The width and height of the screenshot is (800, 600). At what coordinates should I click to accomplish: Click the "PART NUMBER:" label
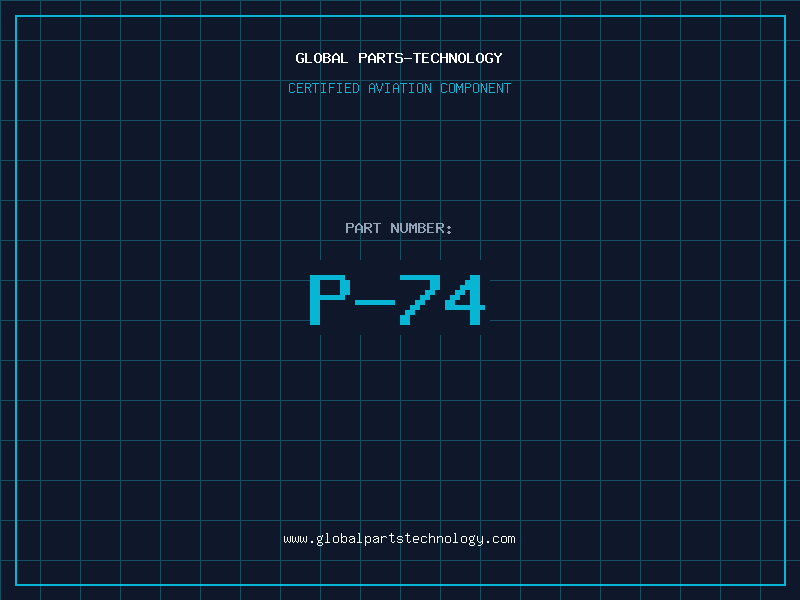coord(398,228)
